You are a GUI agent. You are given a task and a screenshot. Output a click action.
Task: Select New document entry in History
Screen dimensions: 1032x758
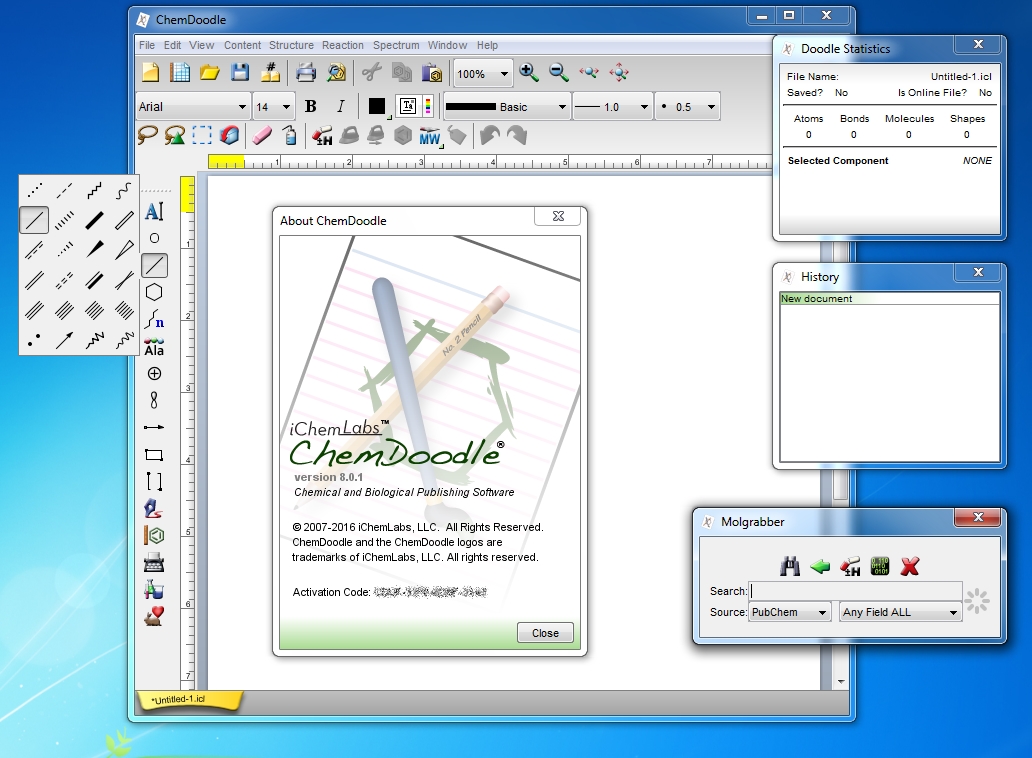pos(889,299)
